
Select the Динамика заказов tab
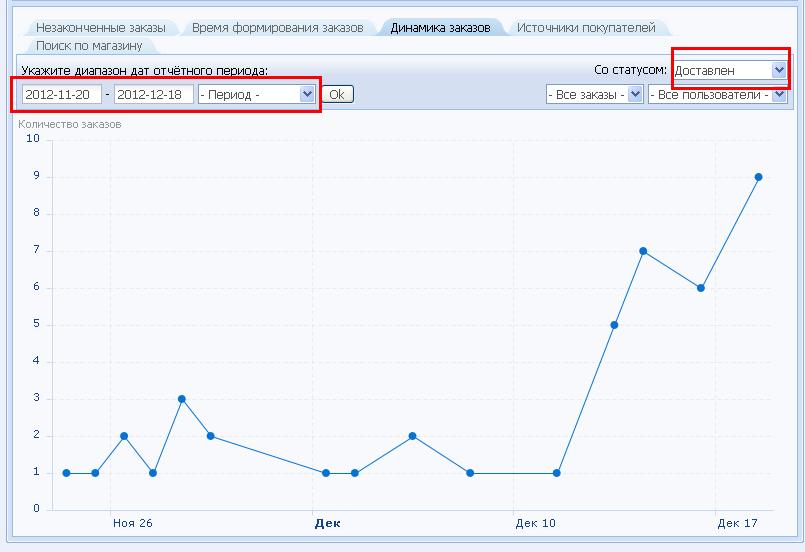pos(440,28)
